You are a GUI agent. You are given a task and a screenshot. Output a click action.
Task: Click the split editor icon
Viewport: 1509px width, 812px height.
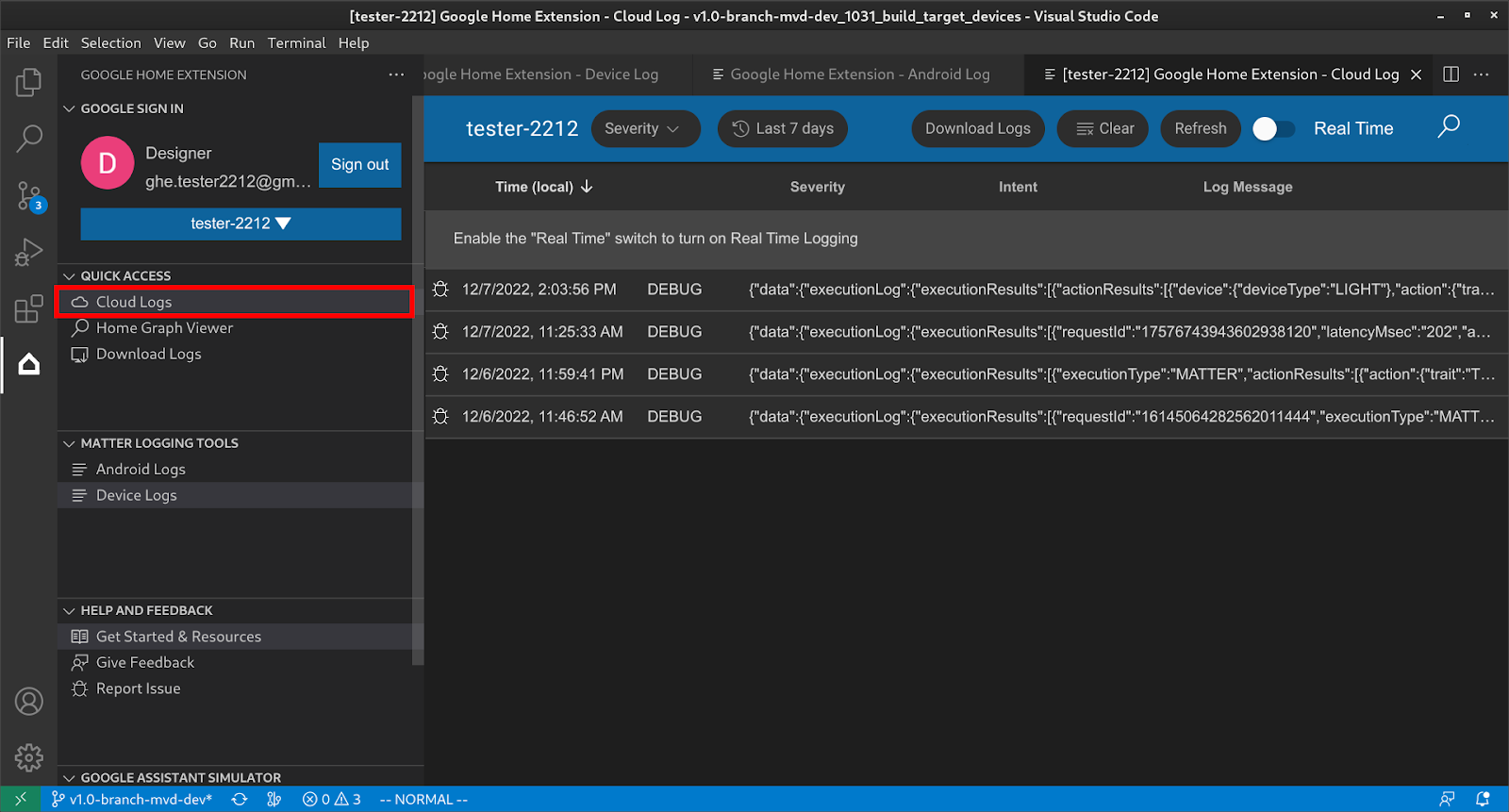[x=1451, y=75]
